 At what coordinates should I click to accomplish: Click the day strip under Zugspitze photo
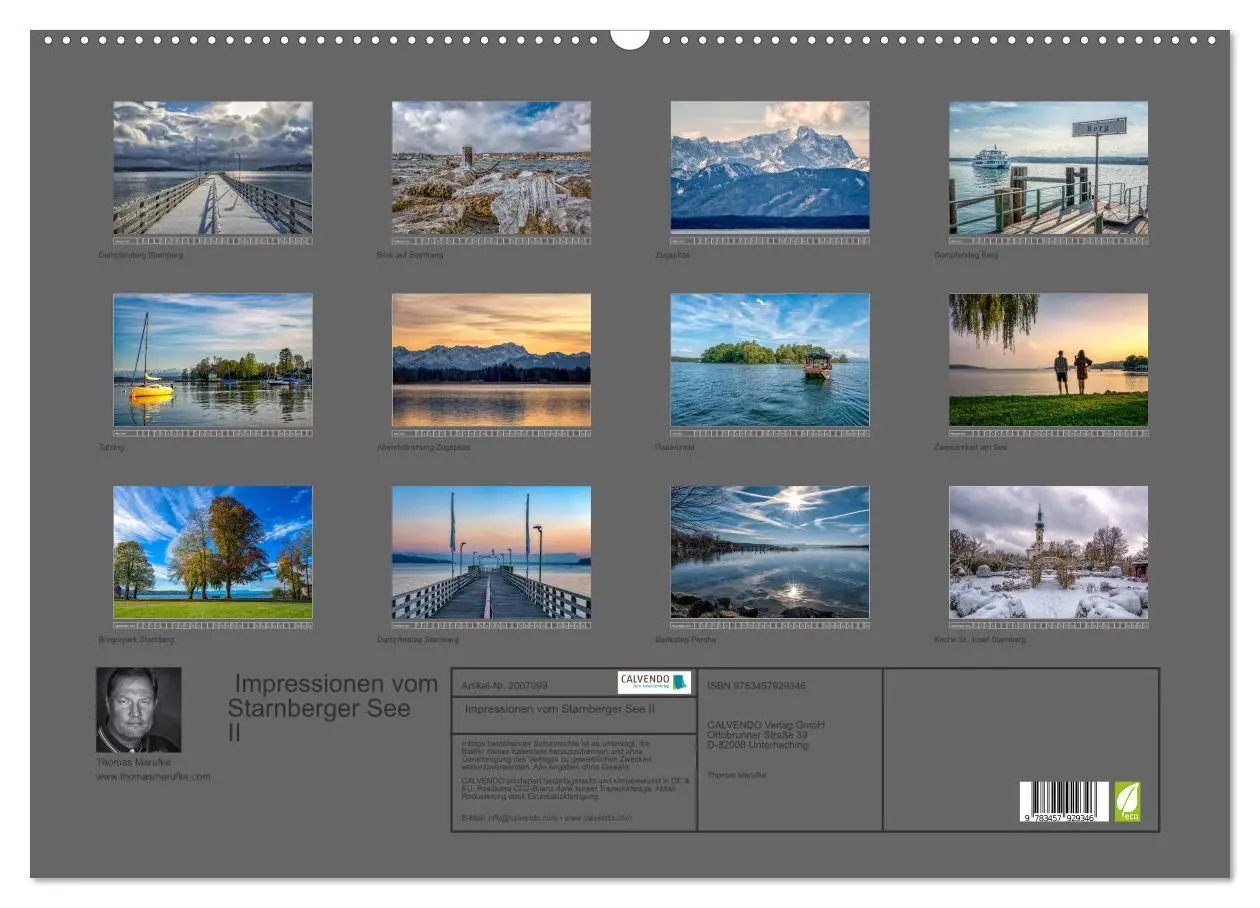click(x=770, y=240)
